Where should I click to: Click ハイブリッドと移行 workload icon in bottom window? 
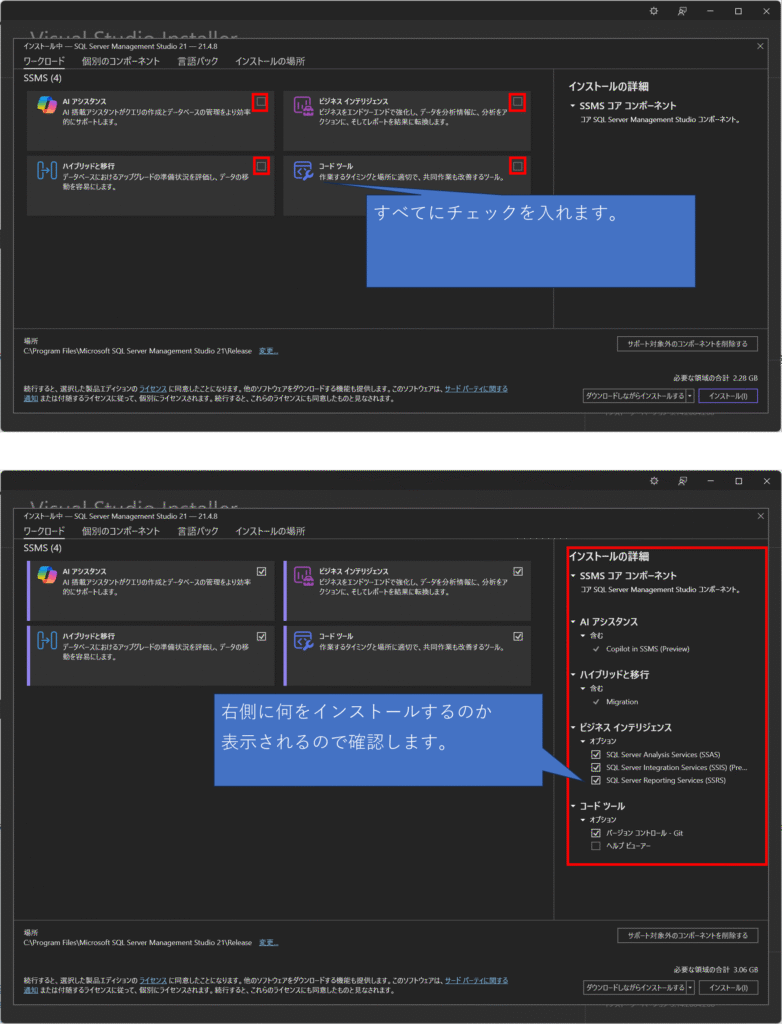[x=46, y=640]
